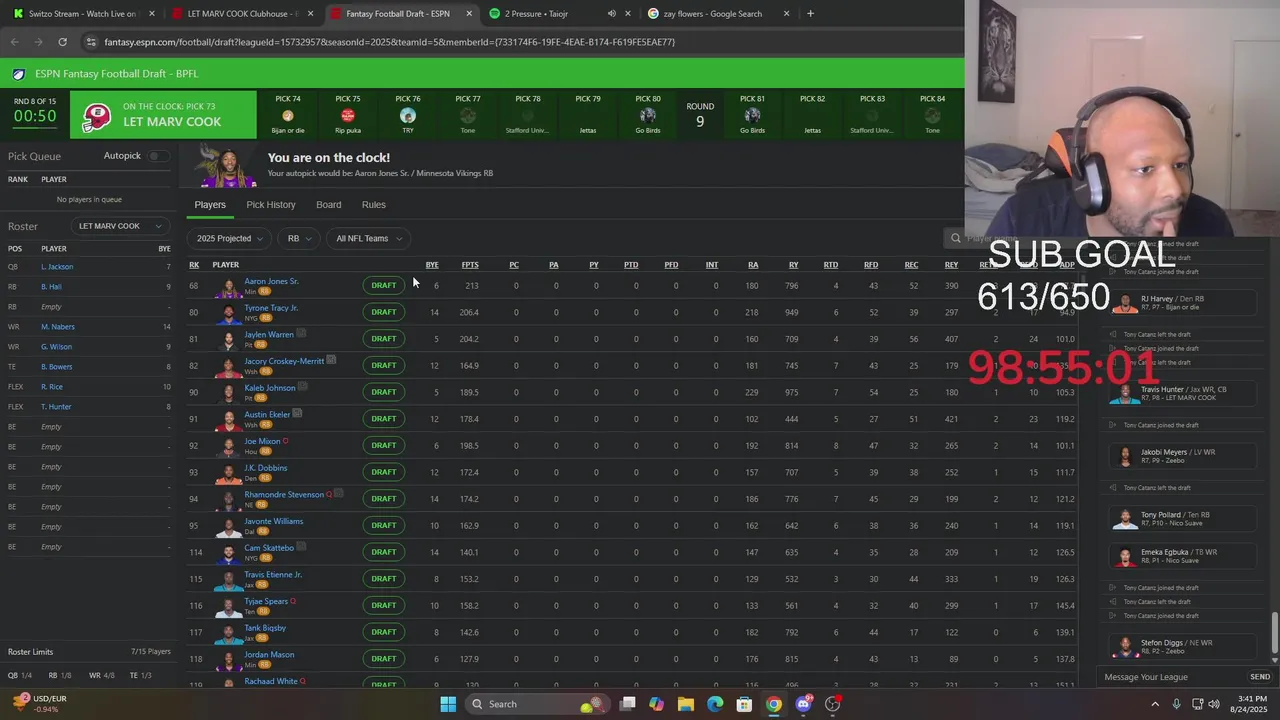Screen dimensions: 1280x720
Task: Open Discord from taskbar
Action: click(x=803, y=704)
